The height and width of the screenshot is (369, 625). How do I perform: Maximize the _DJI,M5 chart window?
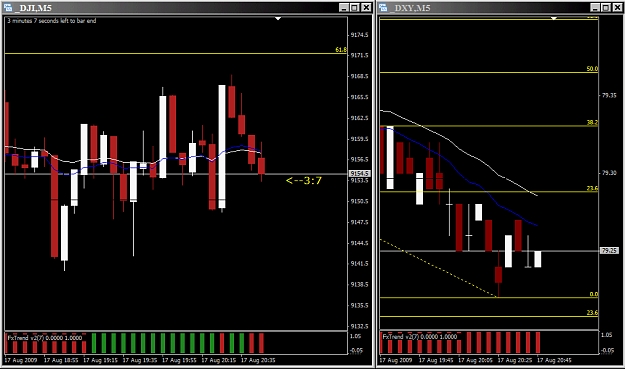[354, 8]
